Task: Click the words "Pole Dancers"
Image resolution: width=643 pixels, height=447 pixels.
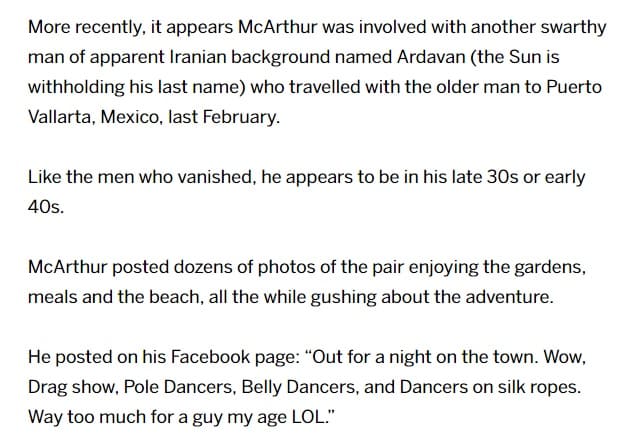Action: pos(178,387)
